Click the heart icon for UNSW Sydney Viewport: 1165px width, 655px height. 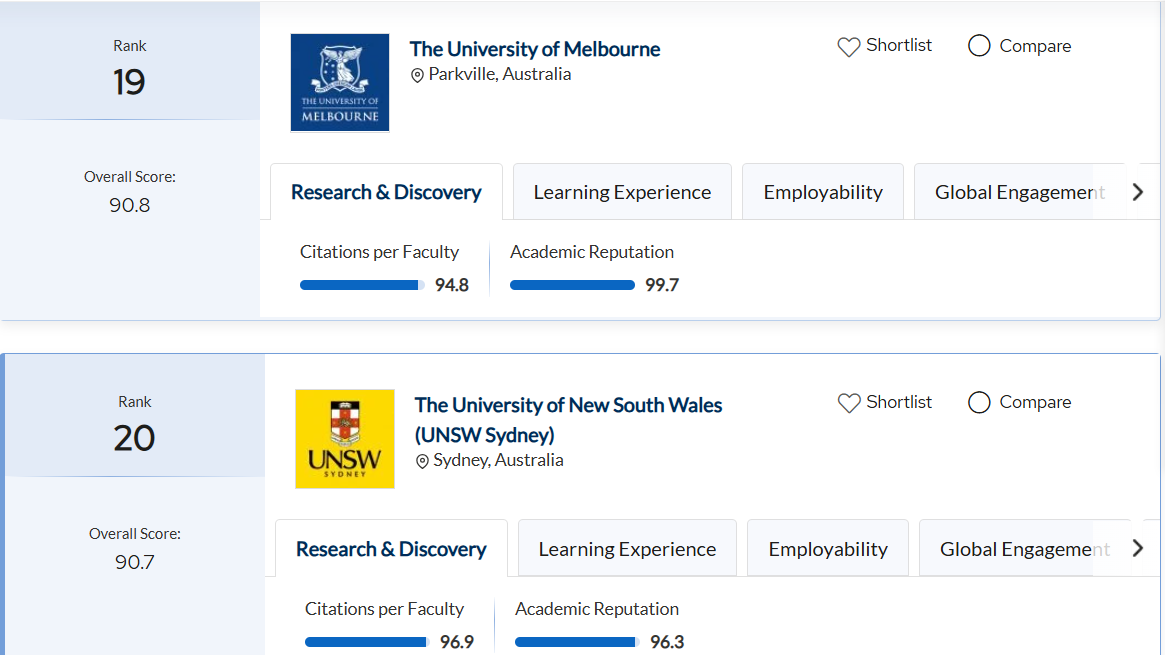click(x=848, y=403)
